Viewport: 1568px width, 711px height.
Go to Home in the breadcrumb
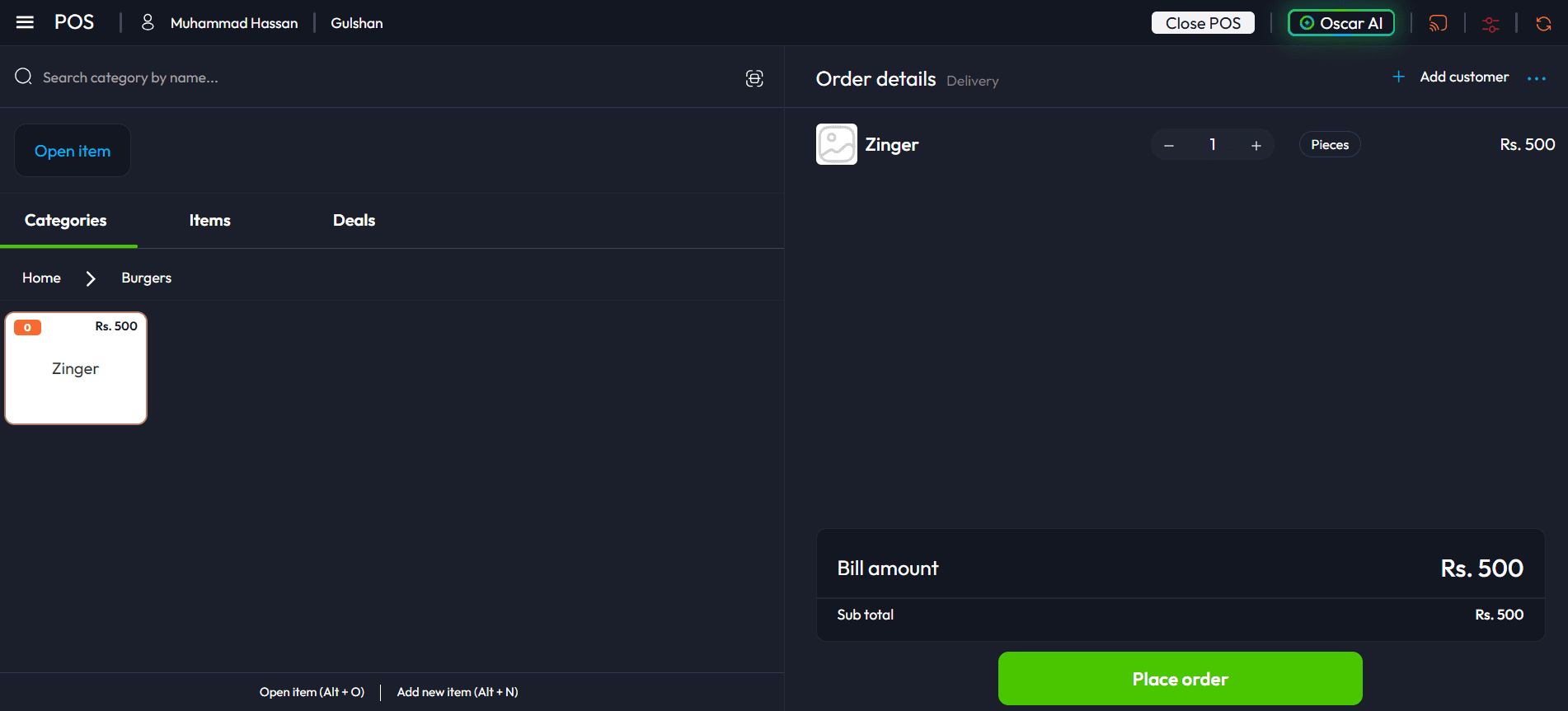[41, 278]
